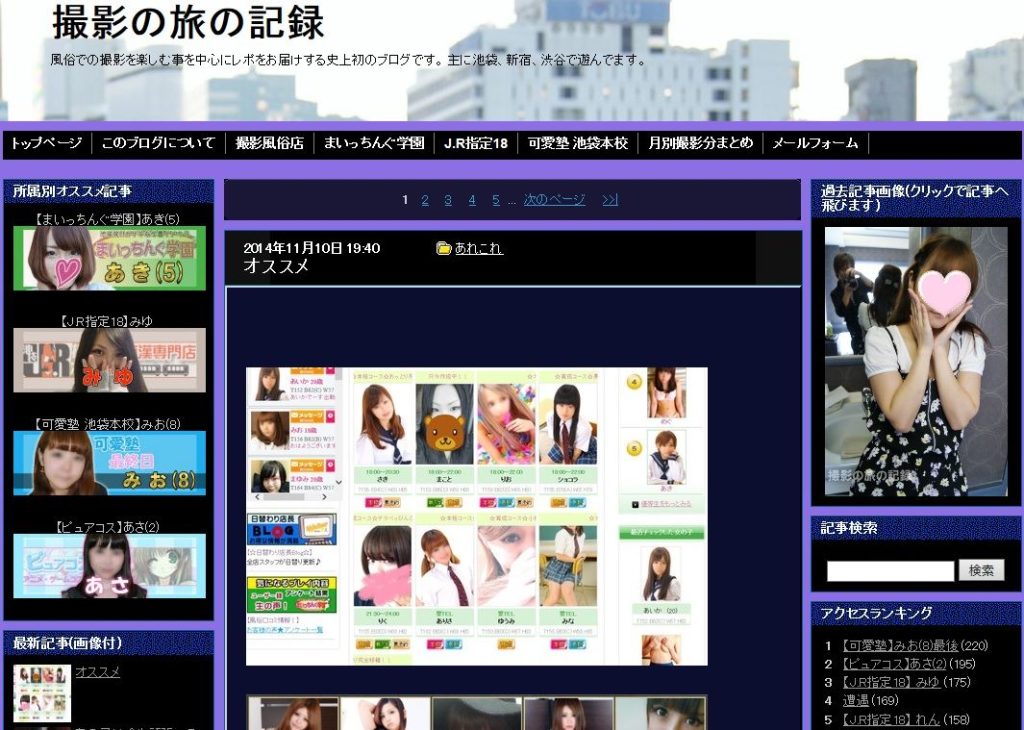Screen dimensions: 1024x730
Task: Jump to page 5 in pagination
Action: click(x=495, y=200)
